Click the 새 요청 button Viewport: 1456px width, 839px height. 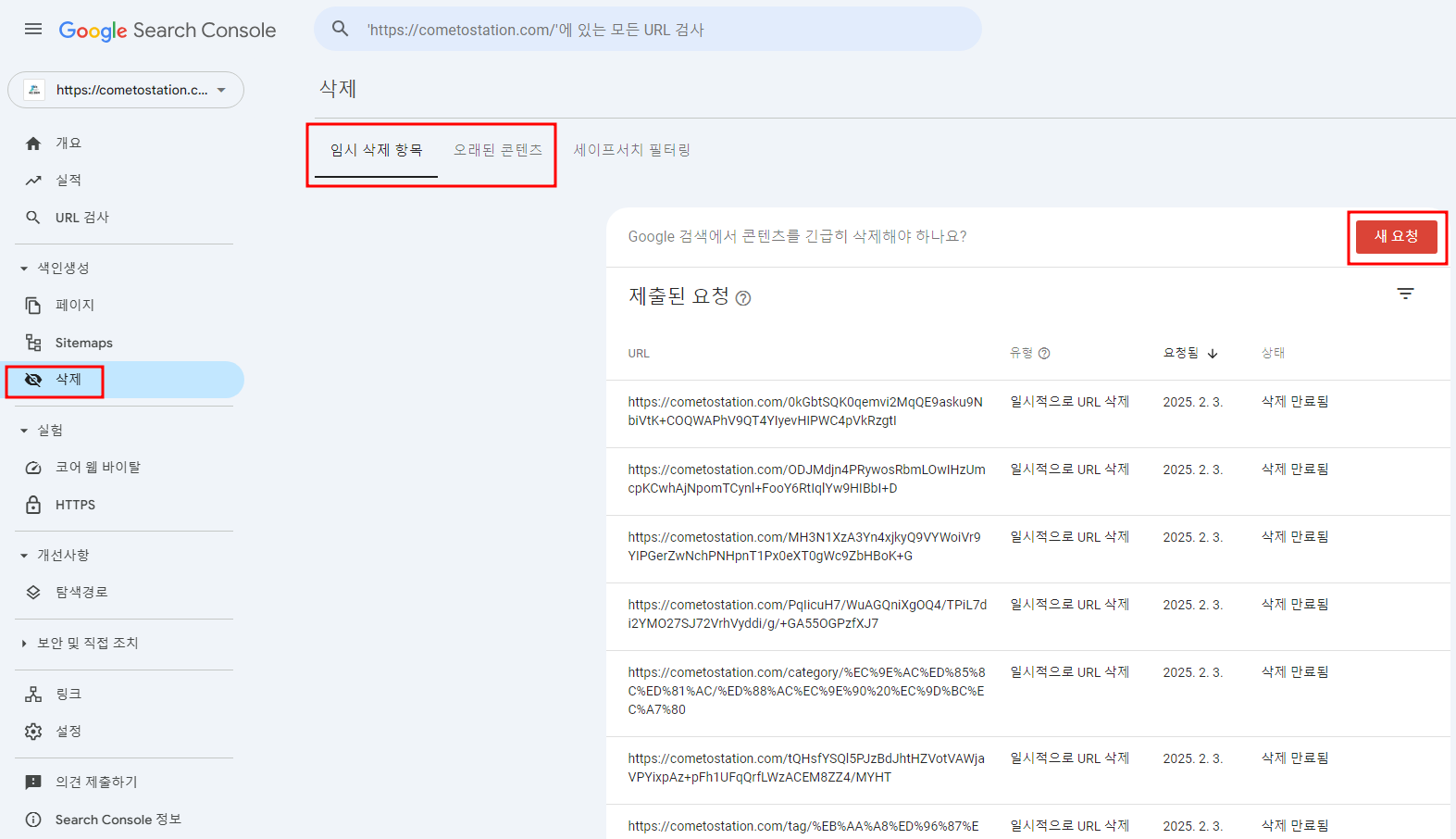point(1396,236)
